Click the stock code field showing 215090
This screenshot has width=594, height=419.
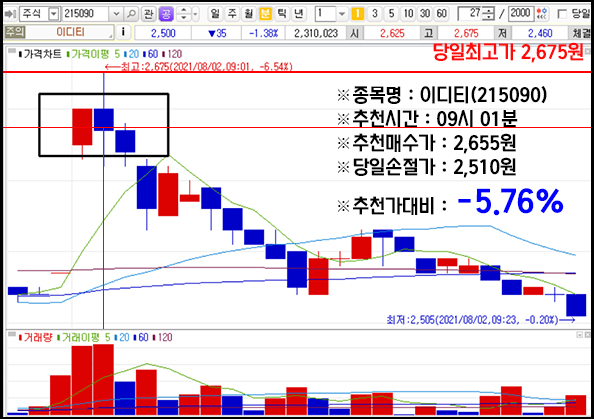86,14
